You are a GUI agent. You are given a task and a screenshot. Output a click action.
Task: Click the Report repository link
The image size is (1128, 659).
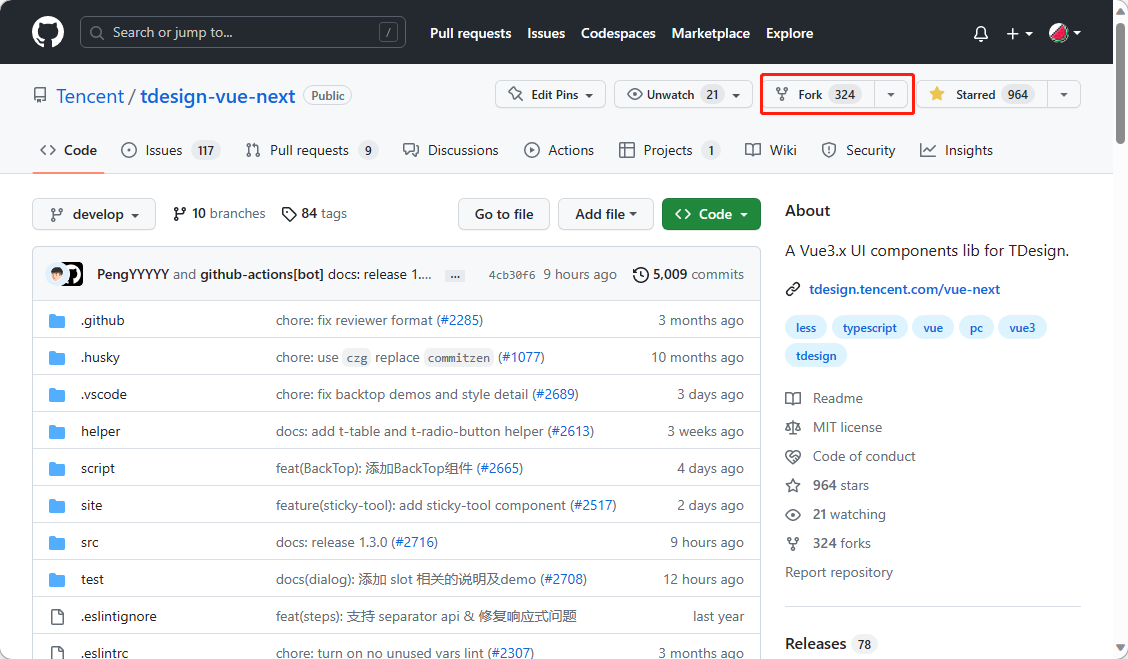839,573
